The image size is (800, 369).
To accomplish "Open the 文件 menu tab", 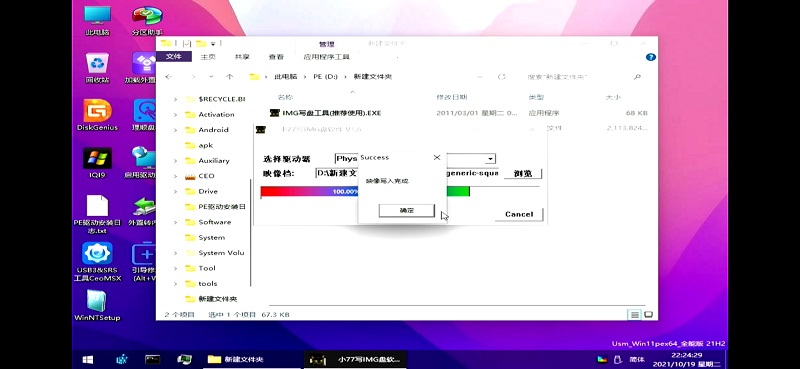I will click(173, 57).
